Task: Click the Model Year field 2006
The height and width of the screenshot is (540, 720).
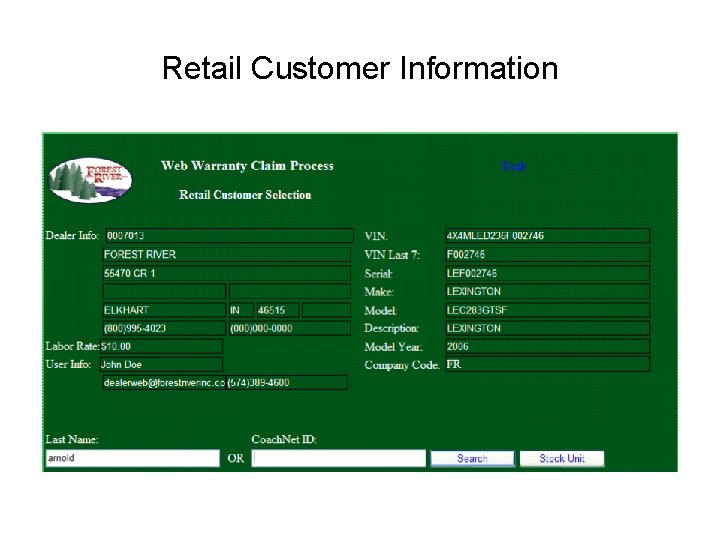Action: click(548, 346)
